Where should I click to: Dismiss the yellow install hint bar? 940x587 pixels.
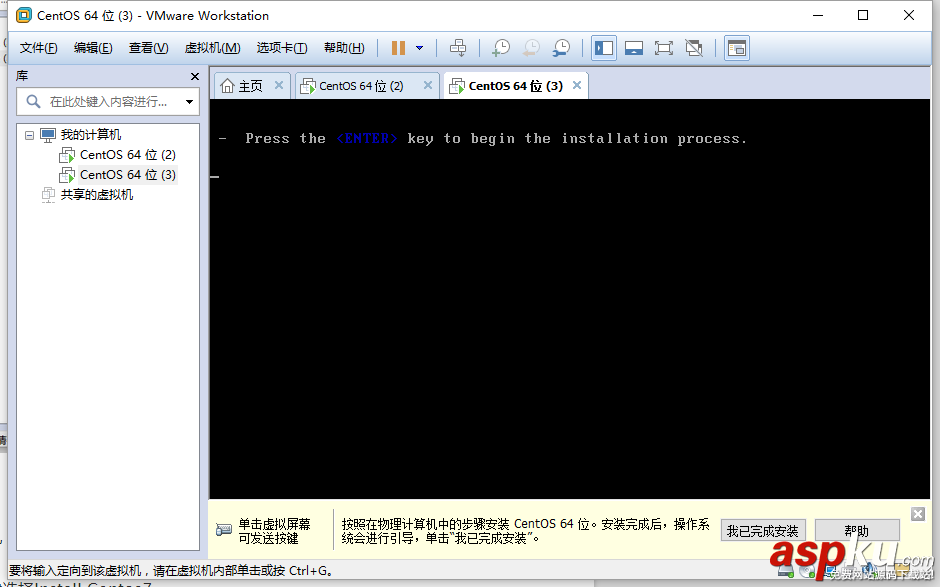coord(918,514)
